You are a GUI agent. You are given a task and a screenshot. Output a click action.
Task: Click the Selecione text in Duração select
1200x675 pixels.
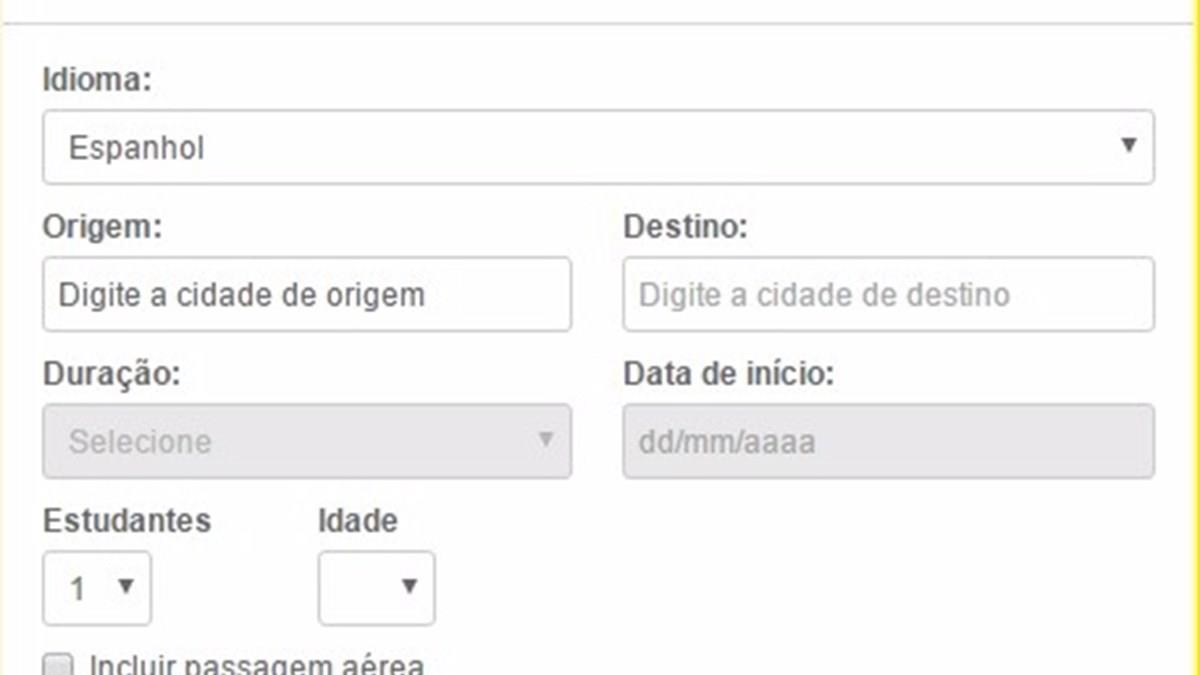click(x=140, y=441)
